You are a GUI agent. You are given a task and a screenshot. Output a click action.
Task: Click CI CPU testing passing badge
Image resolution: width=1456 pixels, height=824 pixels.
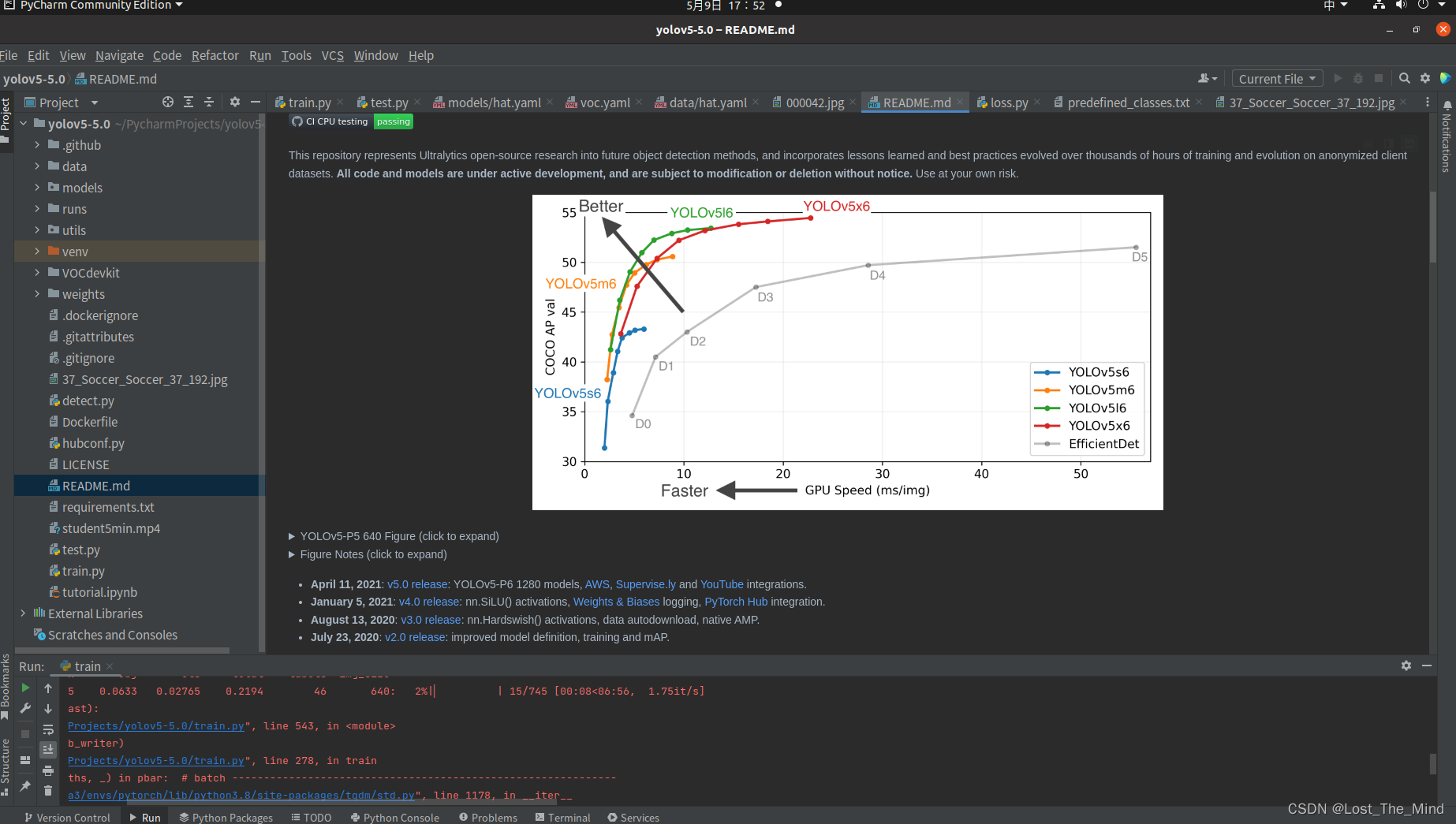(x=351, y=121)
